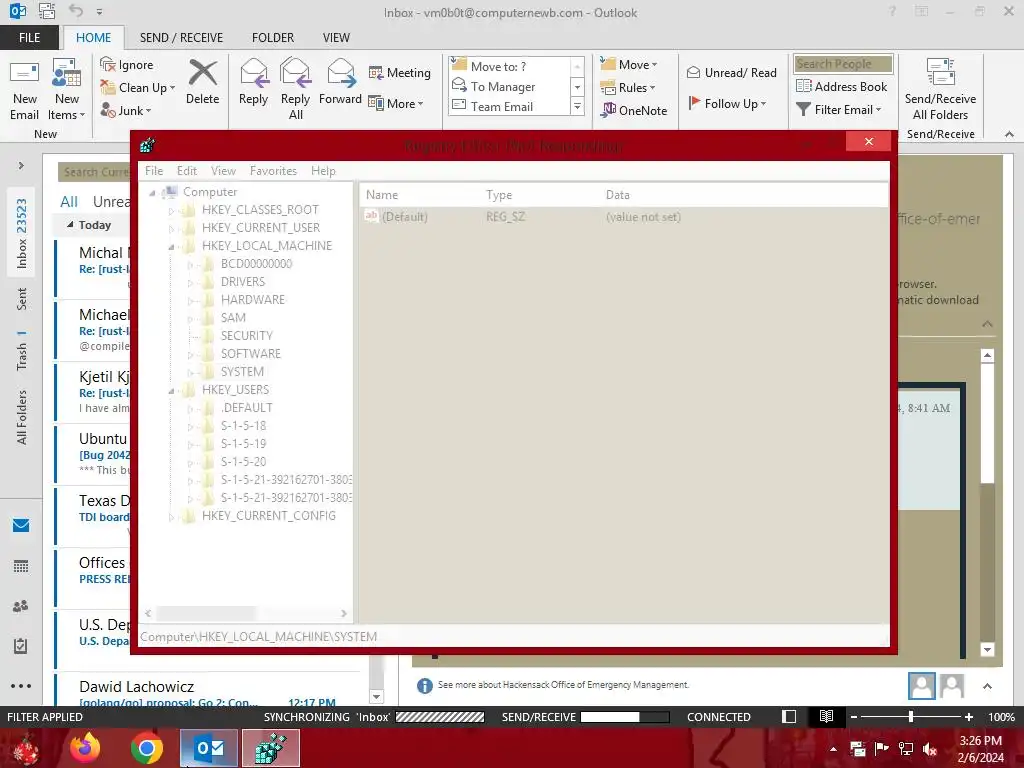1024x768 pixels.
Task: Expand the Outlook folder pane
Action: click(x=21, y=165)
